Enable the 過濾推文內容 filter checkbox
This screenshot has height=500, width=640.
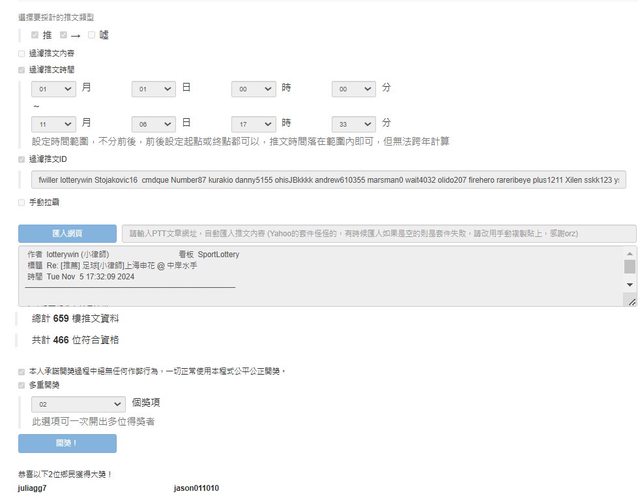pos(22,53)
